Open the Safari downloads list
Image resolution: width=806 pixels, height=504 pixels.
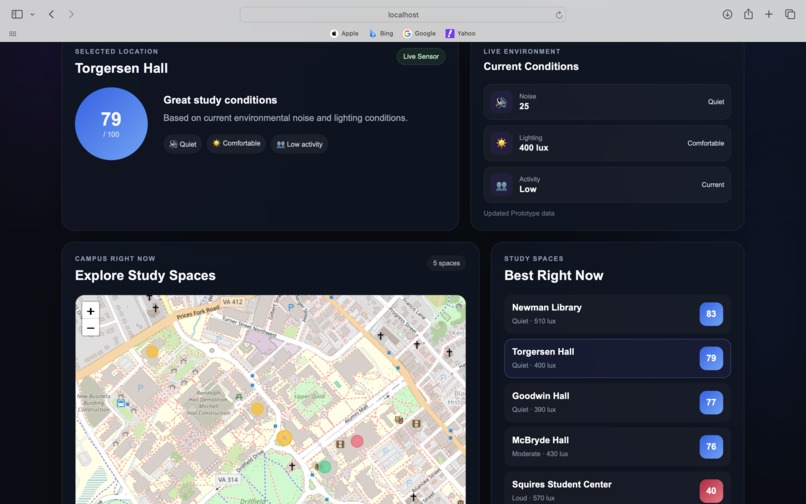tap(727, 14)
